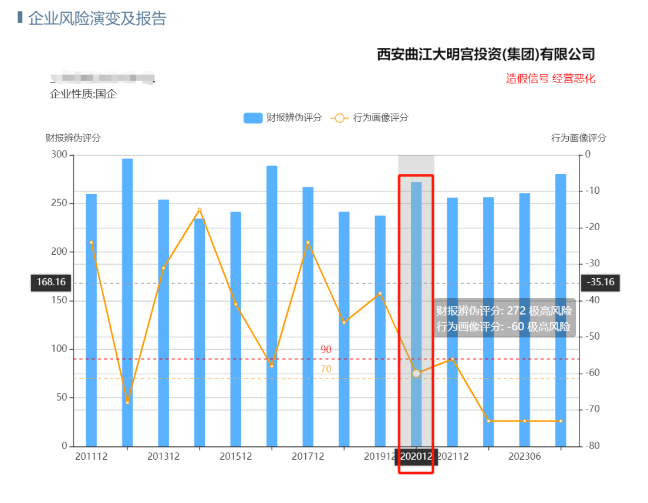Click the 201512 blue bar
Viewport: 648px width, 503px height.
click(x=236, y=329)
